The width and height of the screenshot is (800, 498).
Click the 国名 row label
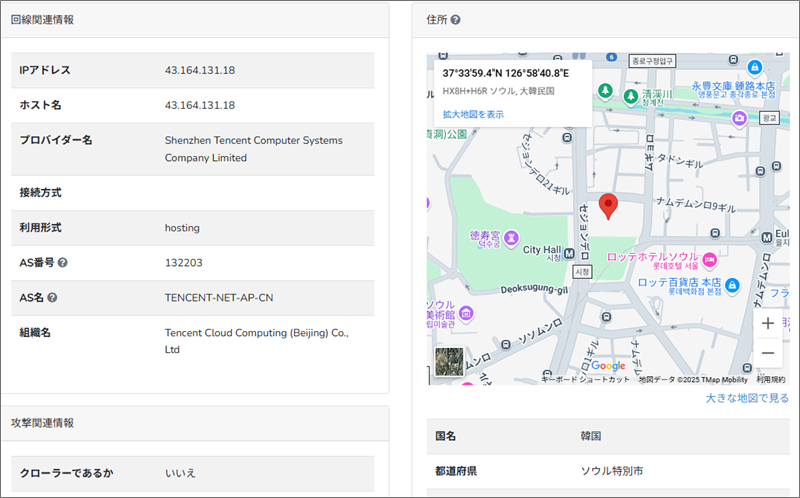tap(445, 436)
